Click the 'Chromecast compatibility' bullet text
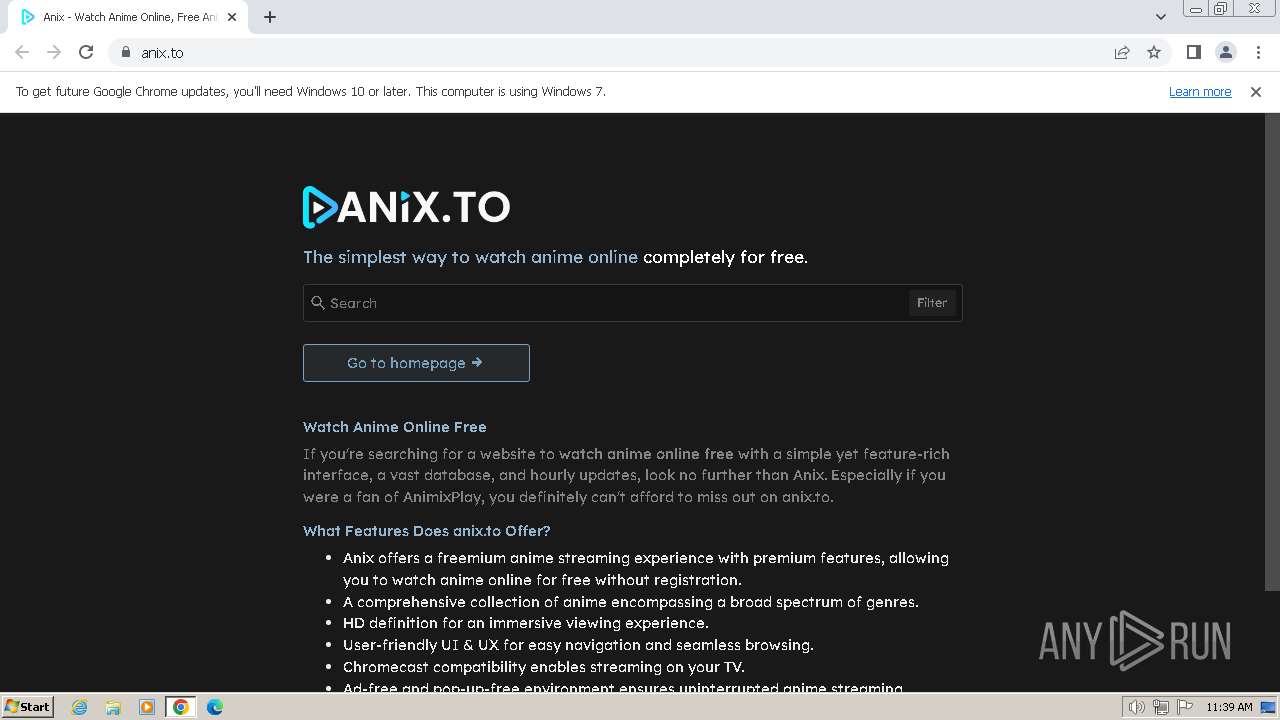Viewport: 1280px width, 720px height. pos(544,667)
